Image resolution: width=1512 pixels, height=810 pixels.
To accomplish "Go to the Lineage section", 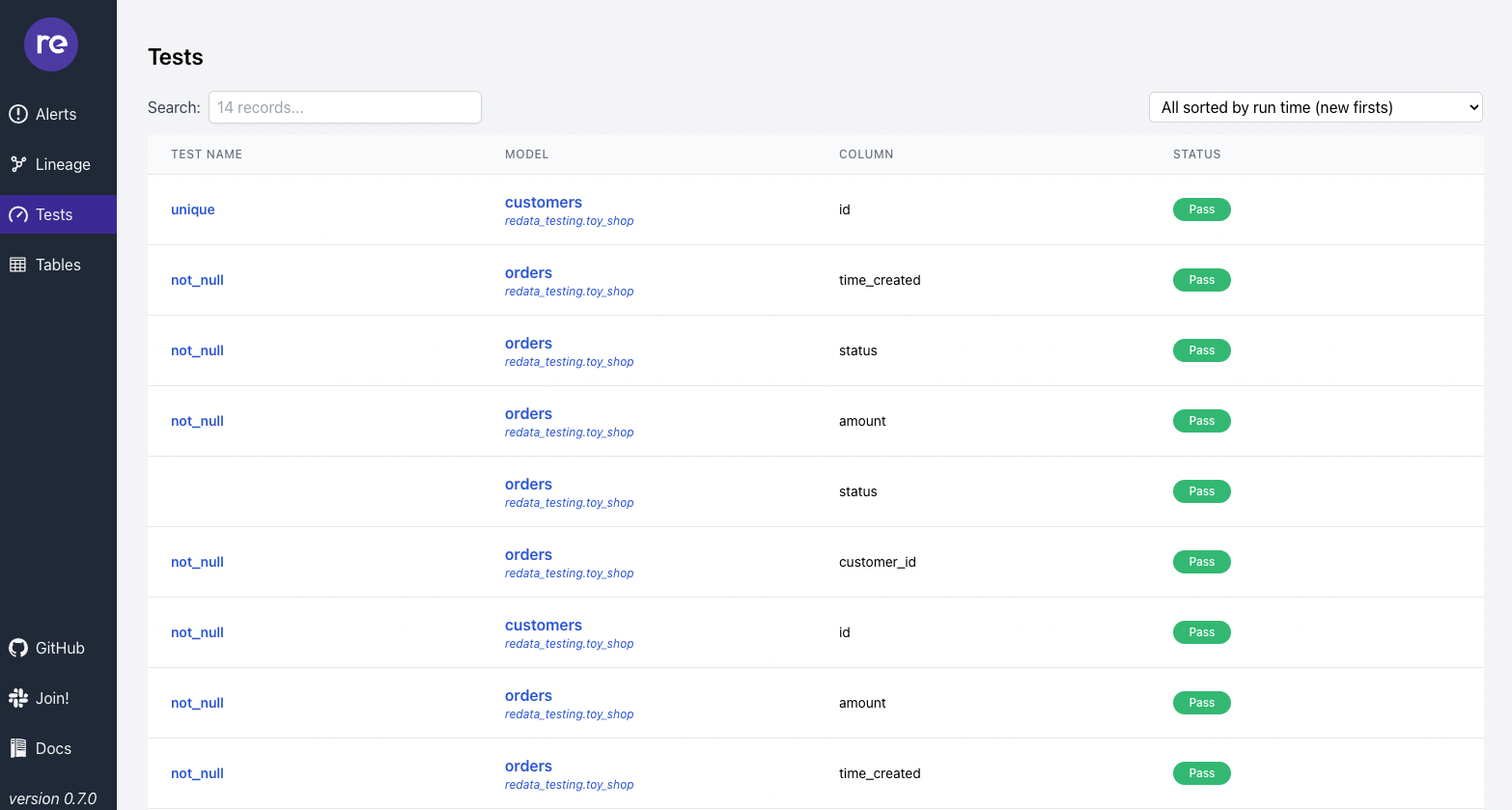I will click(x=58, y=164).
